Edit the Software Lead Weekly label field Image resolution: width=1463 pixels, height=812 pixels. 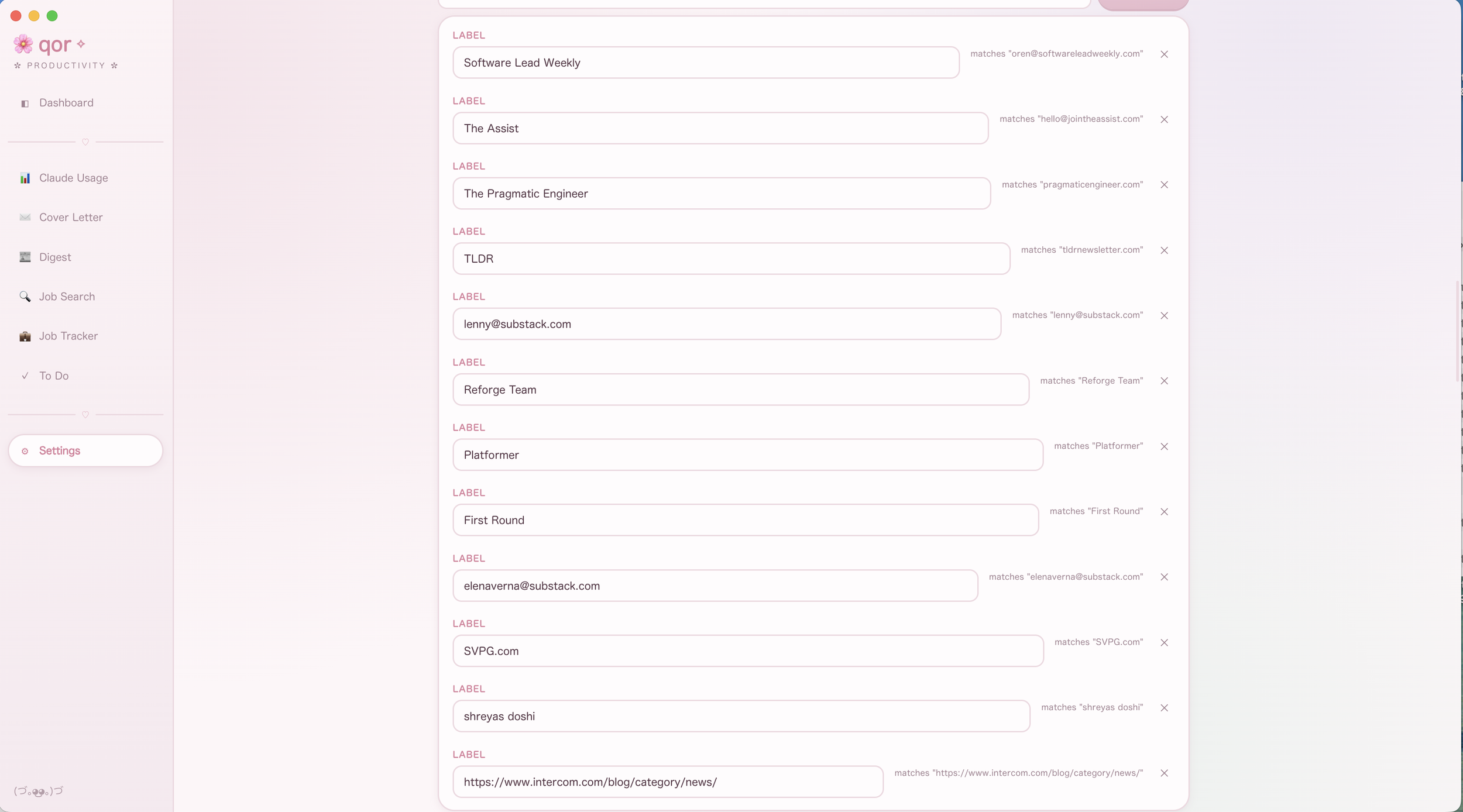tap(706, 63)
